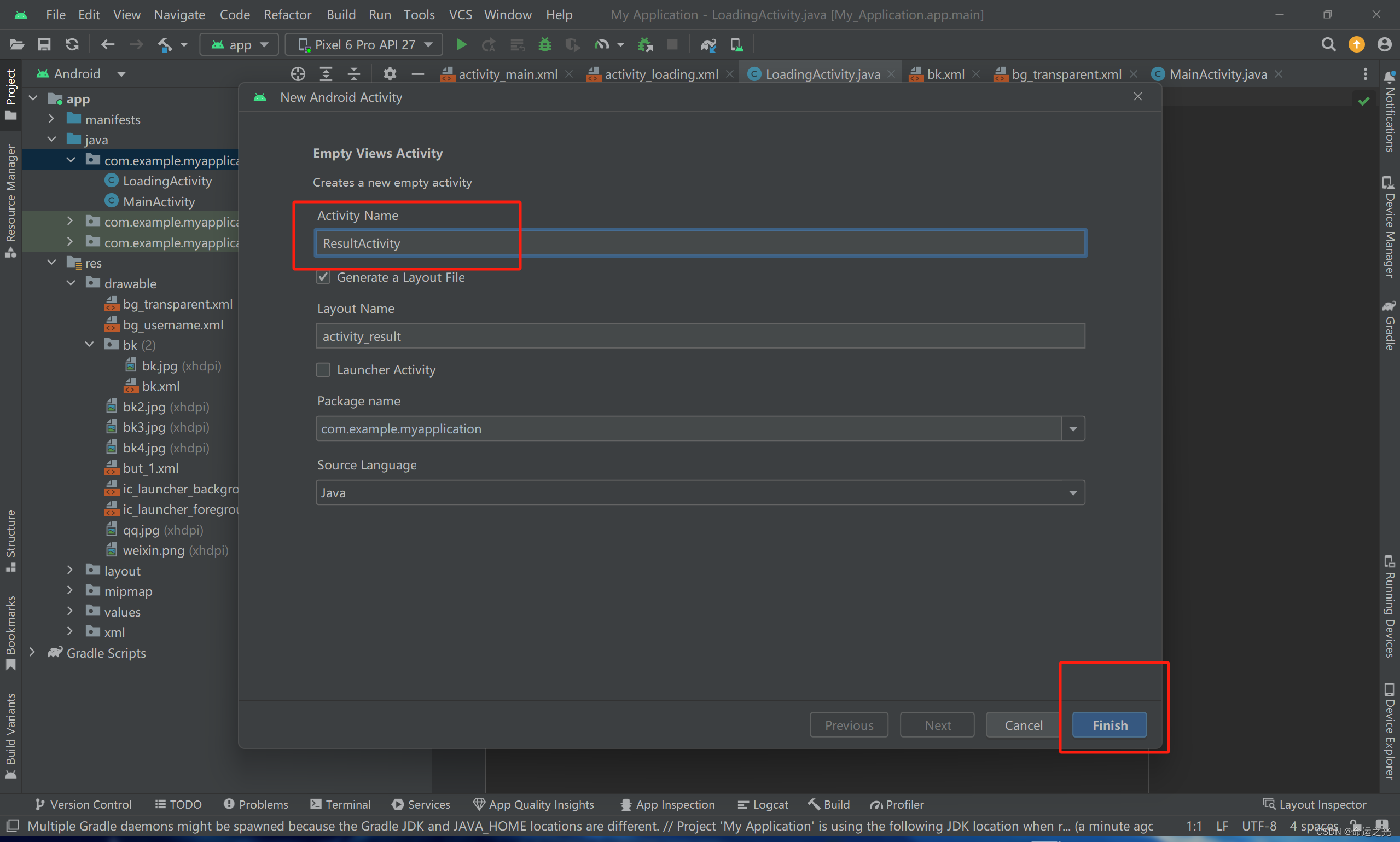Click the Search Everywhere magnifier icon
Screen dimensions: 1400x842
click(1328, 44)
